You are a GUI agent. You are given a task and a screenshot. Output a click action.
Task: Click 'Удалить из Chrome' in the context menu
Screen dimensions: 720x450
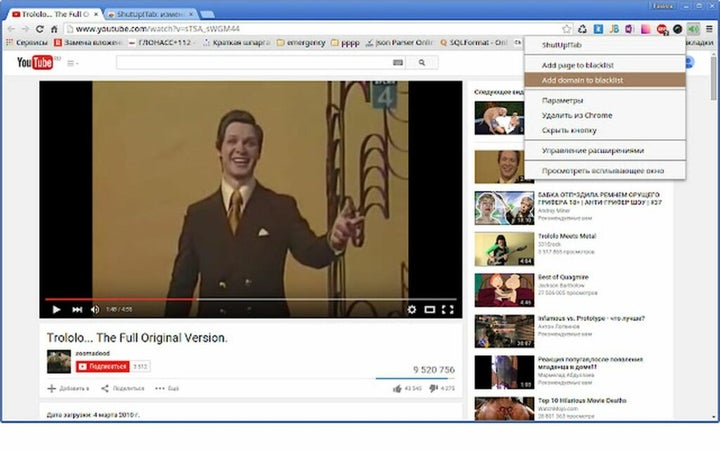(x=576, y=115)
